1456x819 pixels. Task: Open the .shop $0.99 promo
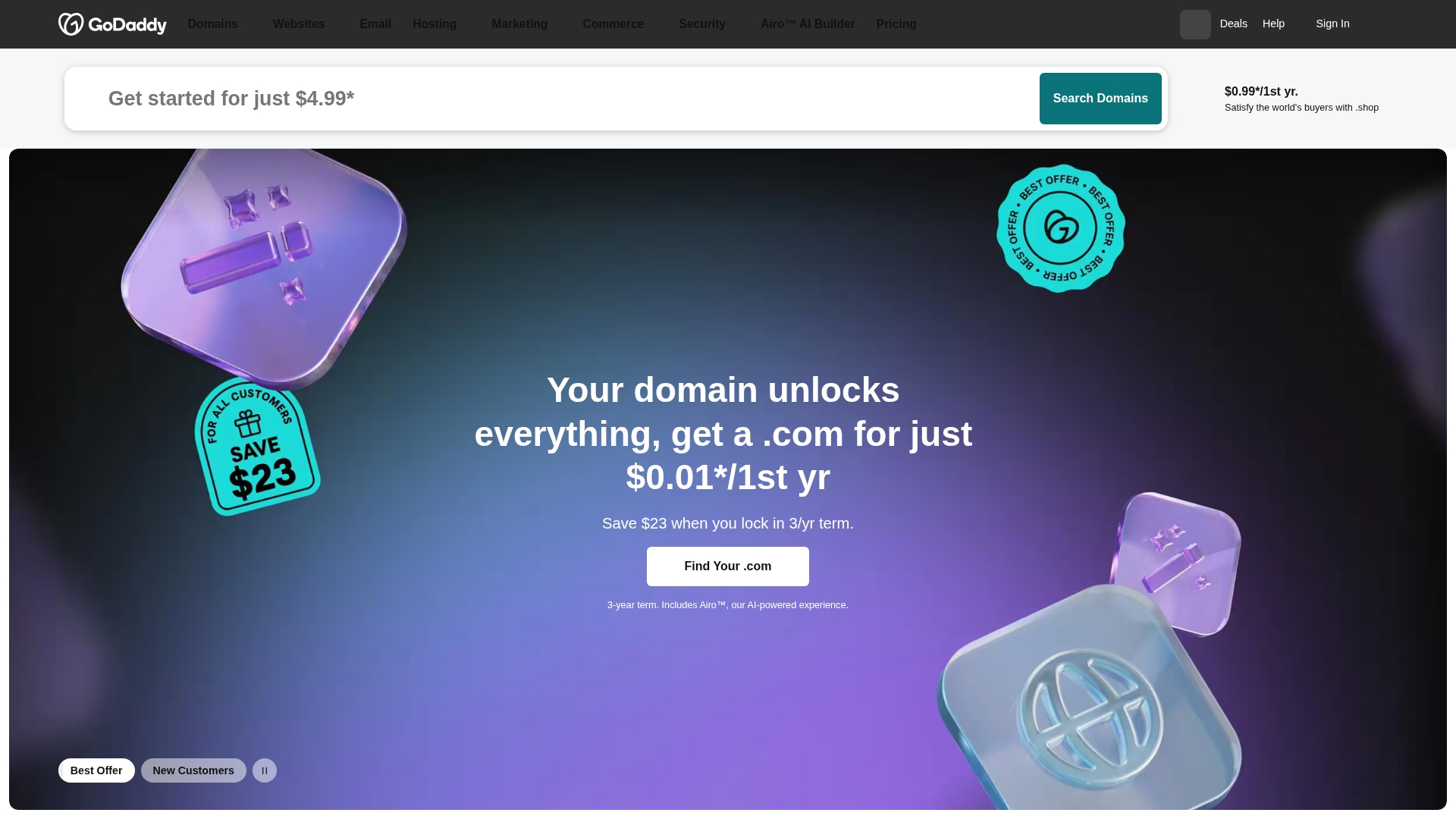[1301, 99]
